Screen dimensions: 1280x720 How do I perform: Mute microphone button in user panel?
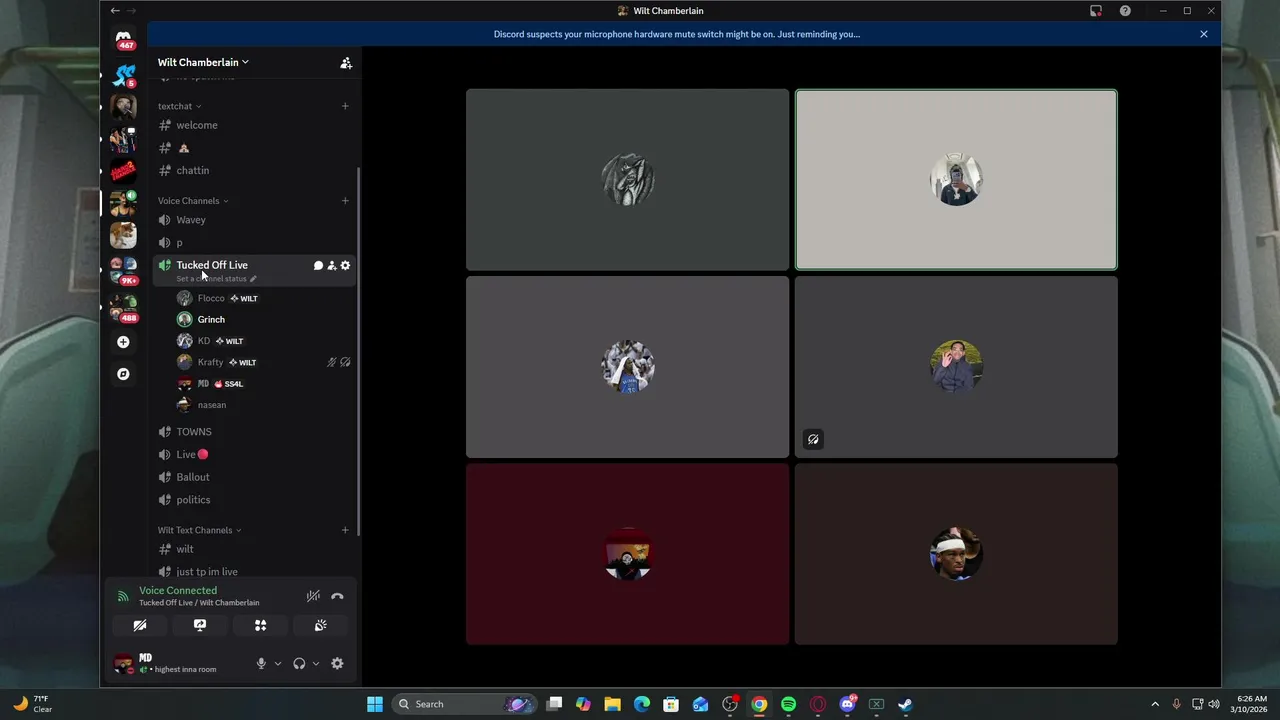[x=261, y=663]
